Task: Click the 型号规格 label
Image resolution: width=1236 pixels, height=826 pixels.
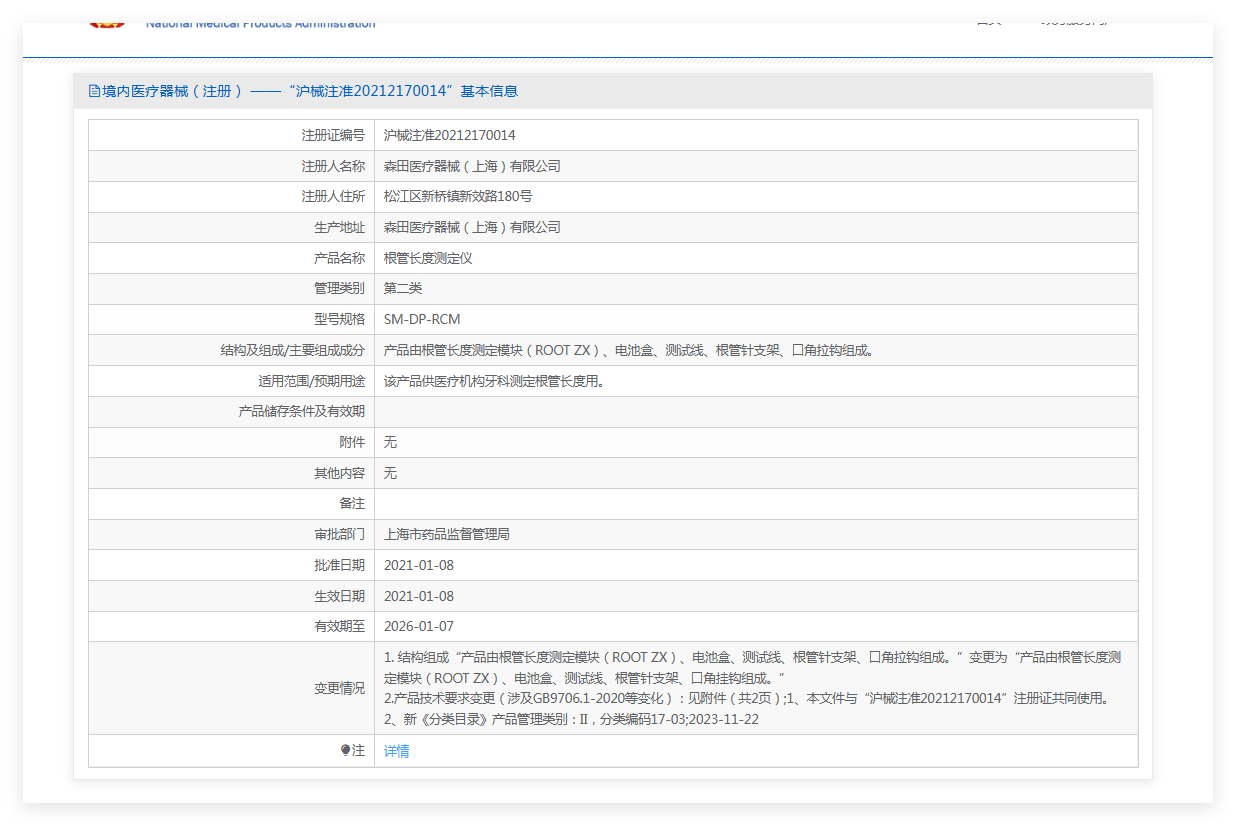Action: pos(339,319)
